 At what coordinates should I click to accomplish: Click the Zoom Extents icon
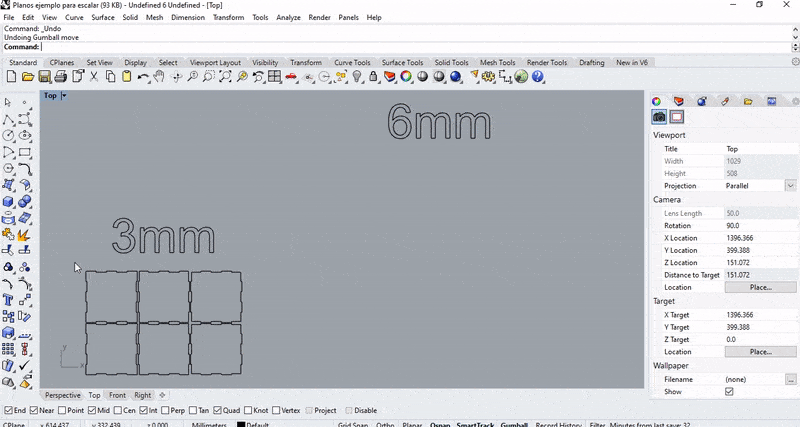click(x=225, y=77)
